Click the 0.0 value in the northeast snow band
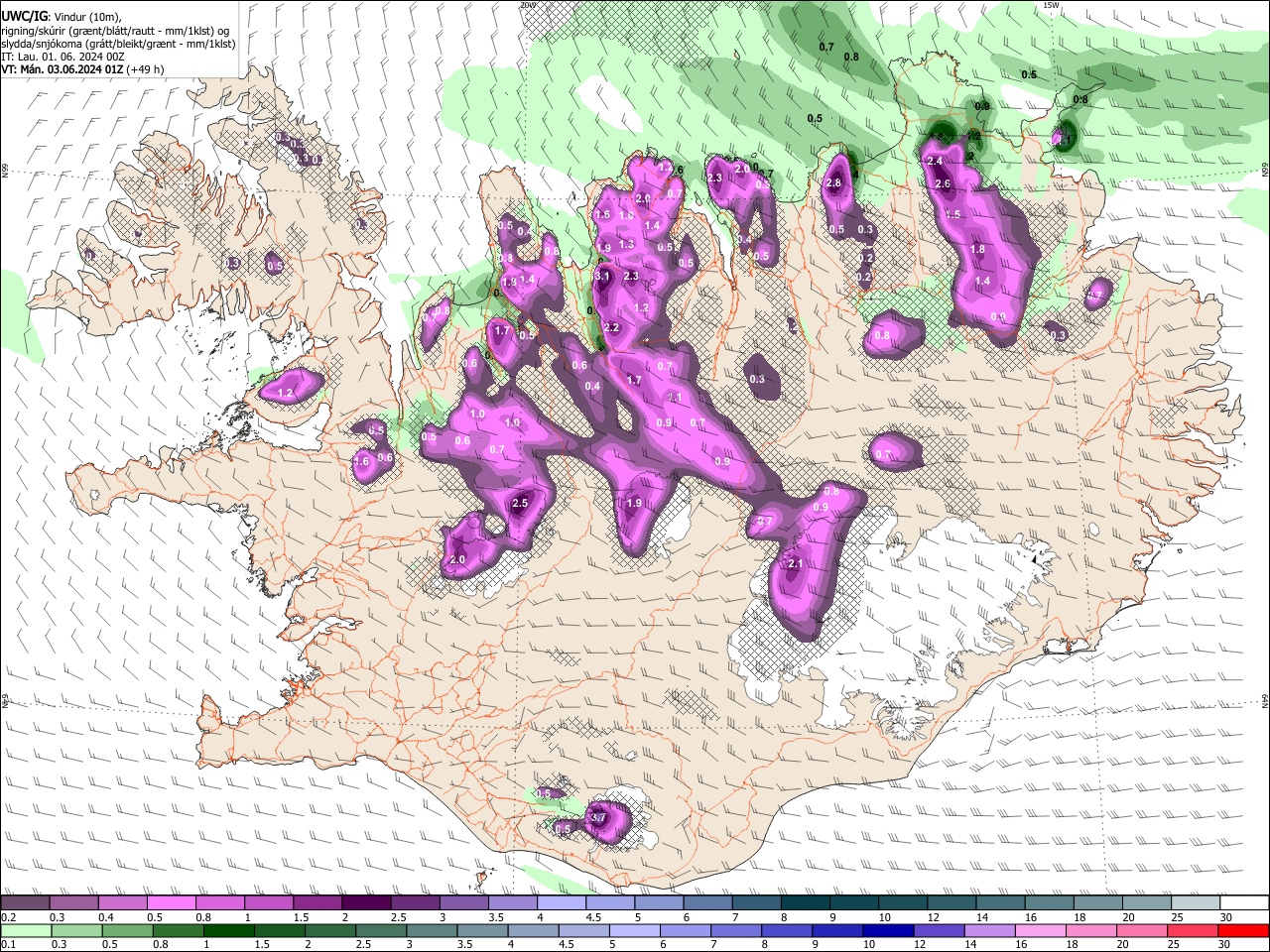Viewport: 1270px width, 952px height. pos(998,317)
